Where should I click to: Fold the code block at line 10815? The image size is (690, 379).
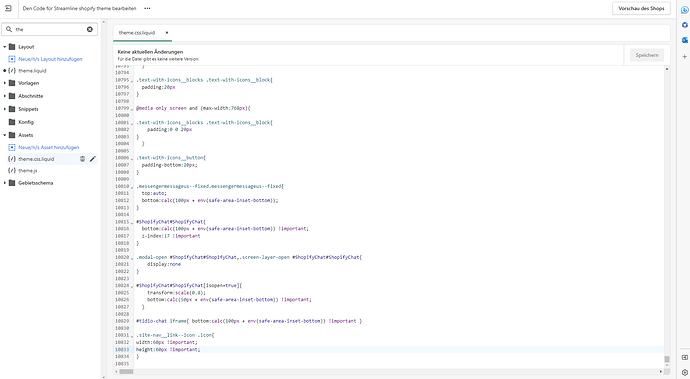coord(132,222)
